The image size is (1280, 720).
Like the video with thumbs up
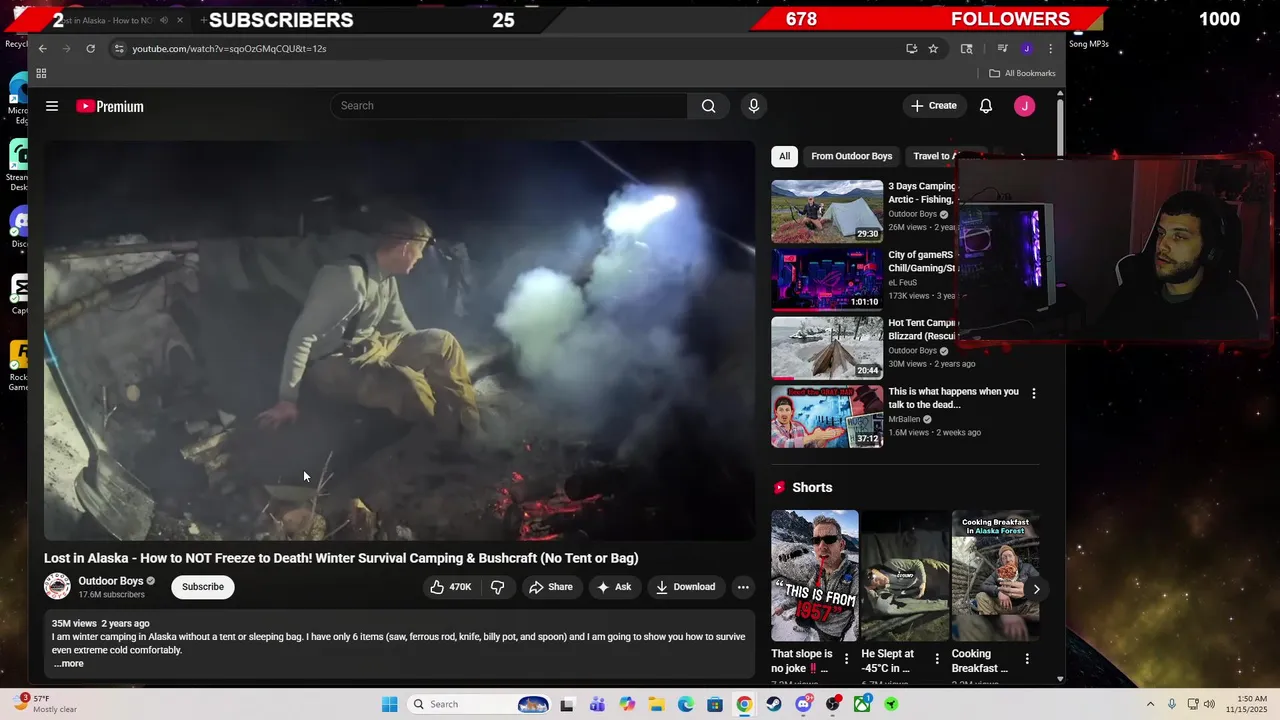pyautogui.click(x=450, y=587)
